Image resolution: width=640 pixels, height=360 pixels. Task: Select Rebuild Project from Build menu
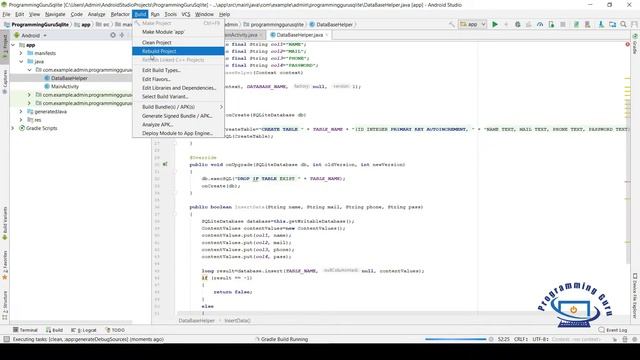pyautogui.click(x=178, y=51)
